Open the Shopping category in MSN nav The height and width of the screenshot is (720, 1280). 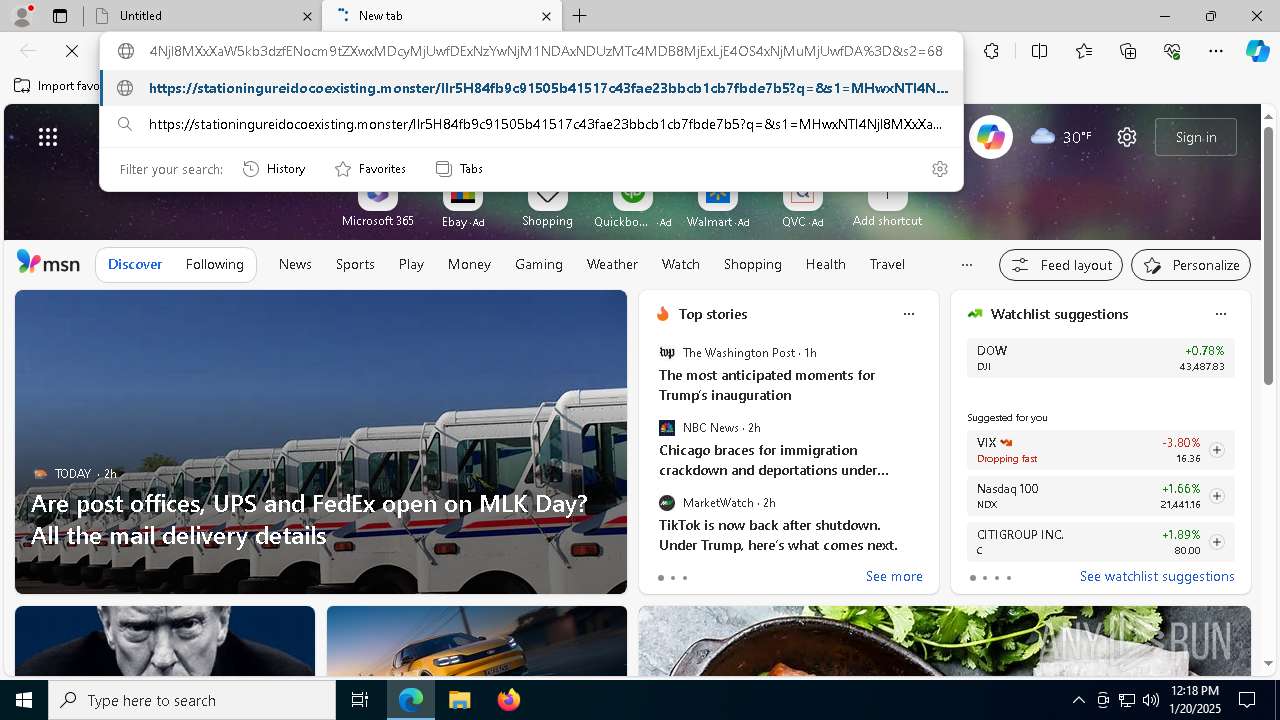[x=753, y=264]
